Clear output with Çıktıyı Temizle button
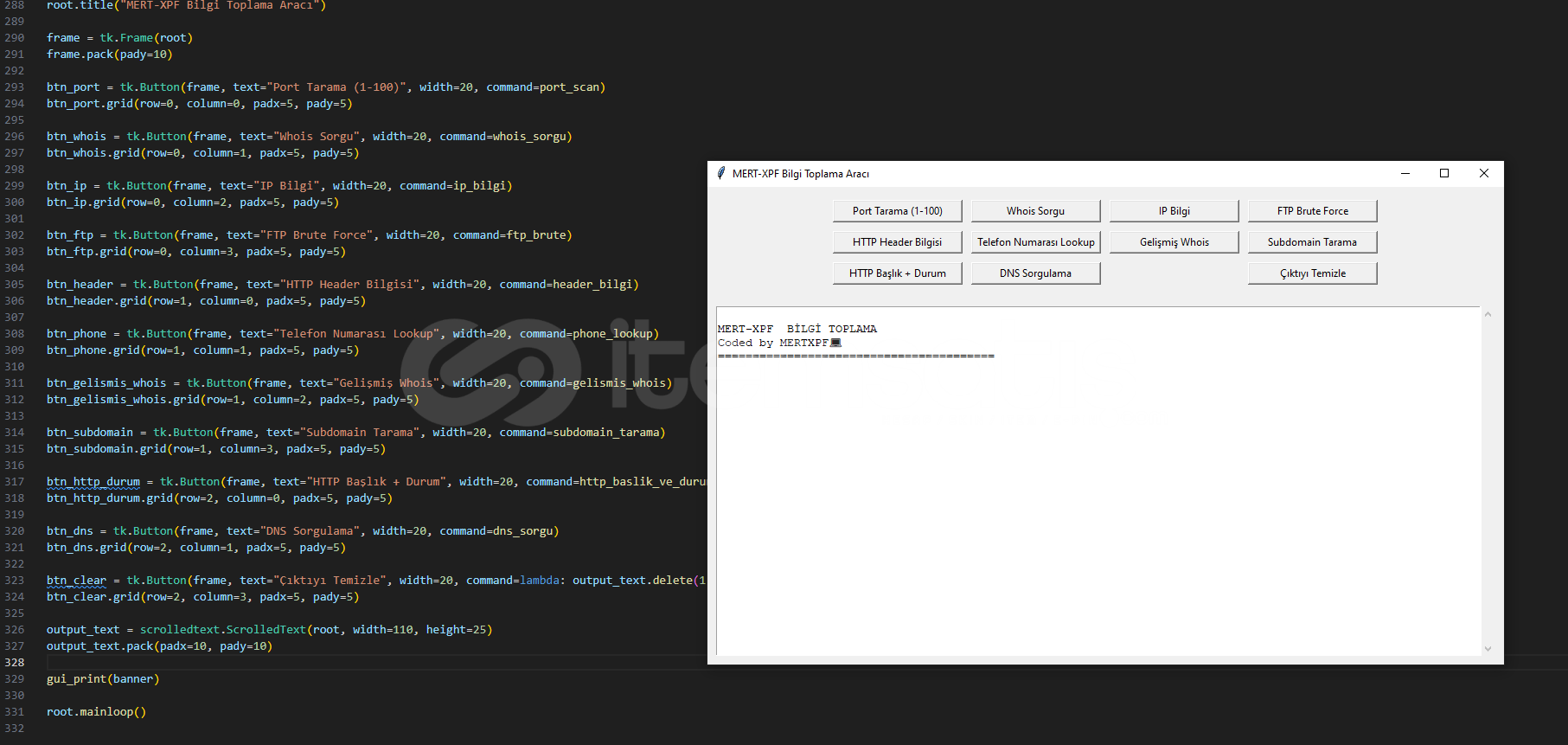The height and width of the screenshot is (745, 1568). [x=1312, y=273]
